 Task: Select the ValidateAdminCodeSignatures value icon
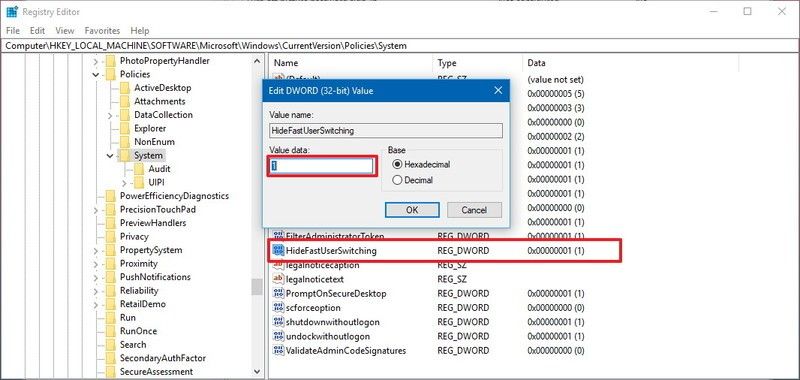coord(279,350)
